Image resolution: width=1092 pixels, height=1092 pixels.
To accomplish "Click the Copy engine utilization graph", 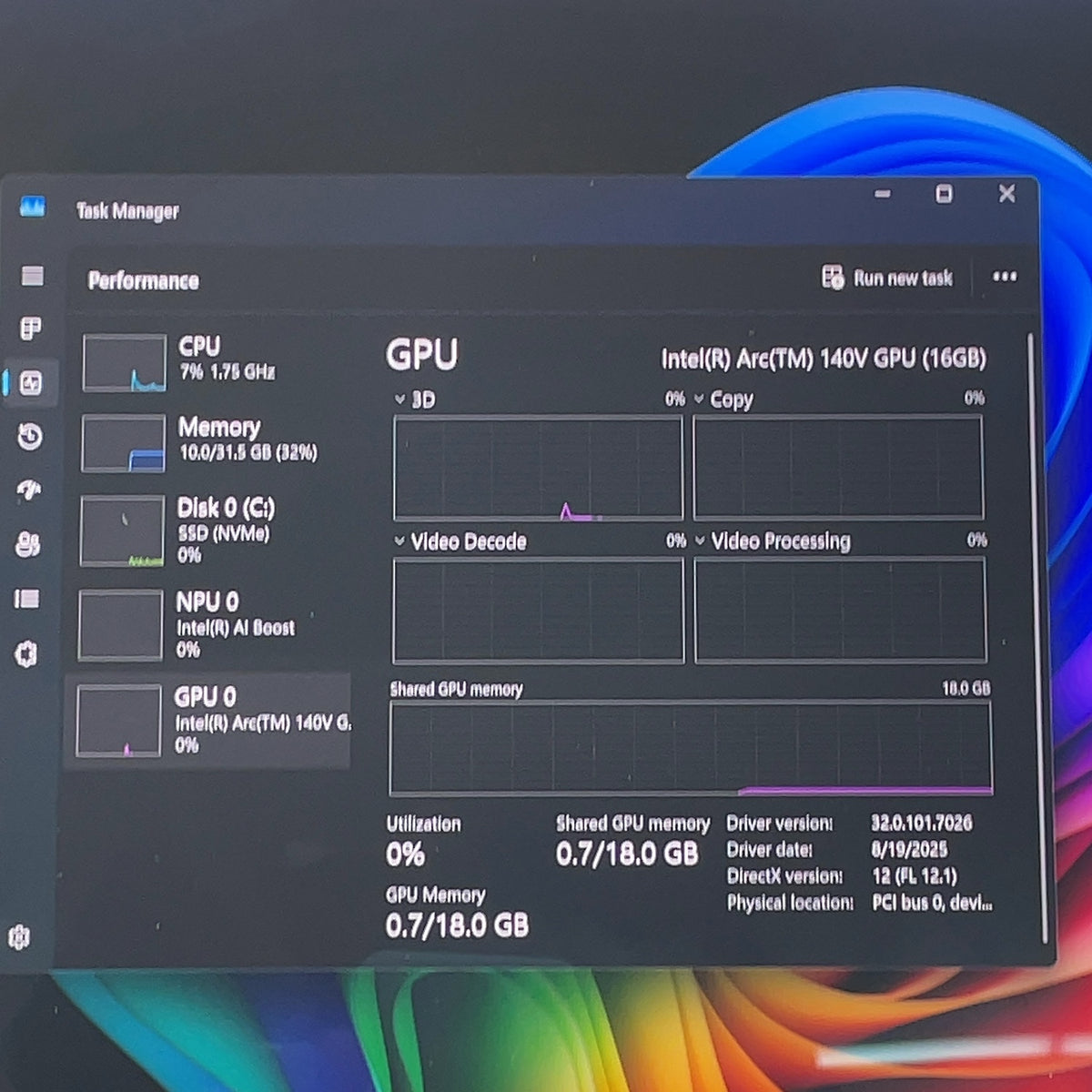I will pos(838,467).
